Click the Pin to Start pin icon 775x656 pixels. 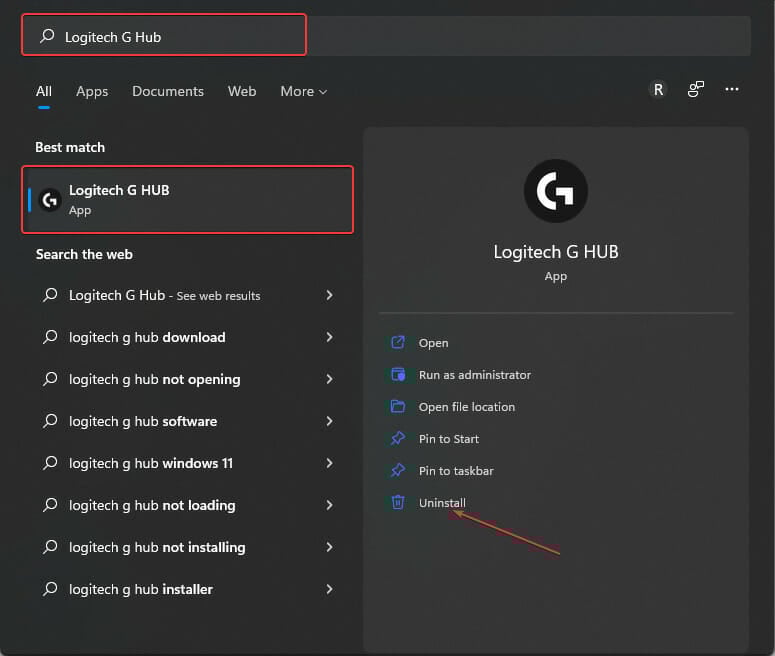pyautogui.click(x=398, y=438)
